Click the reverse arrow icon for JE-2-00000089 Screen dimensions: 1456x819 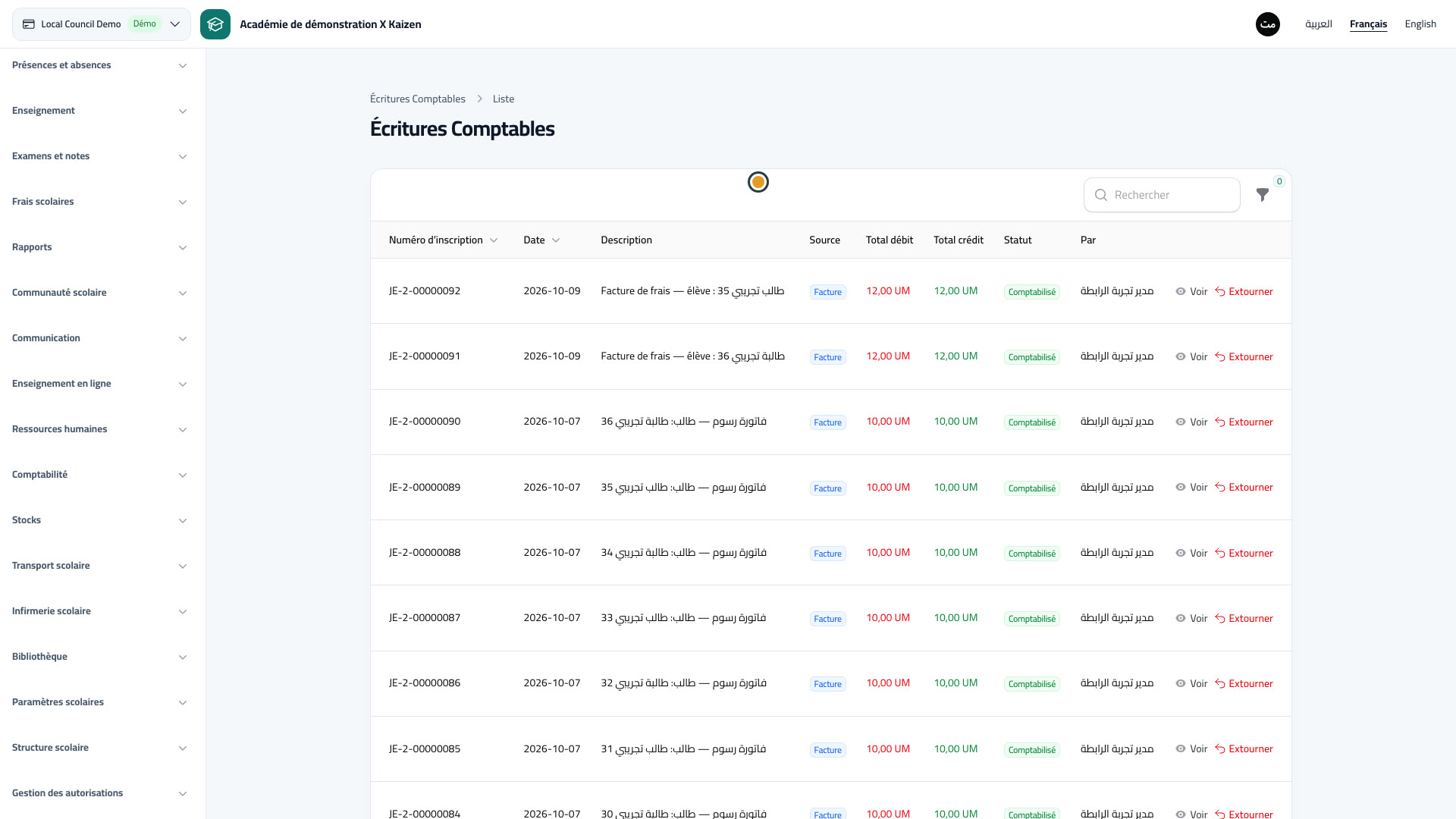pos(1220,487)
